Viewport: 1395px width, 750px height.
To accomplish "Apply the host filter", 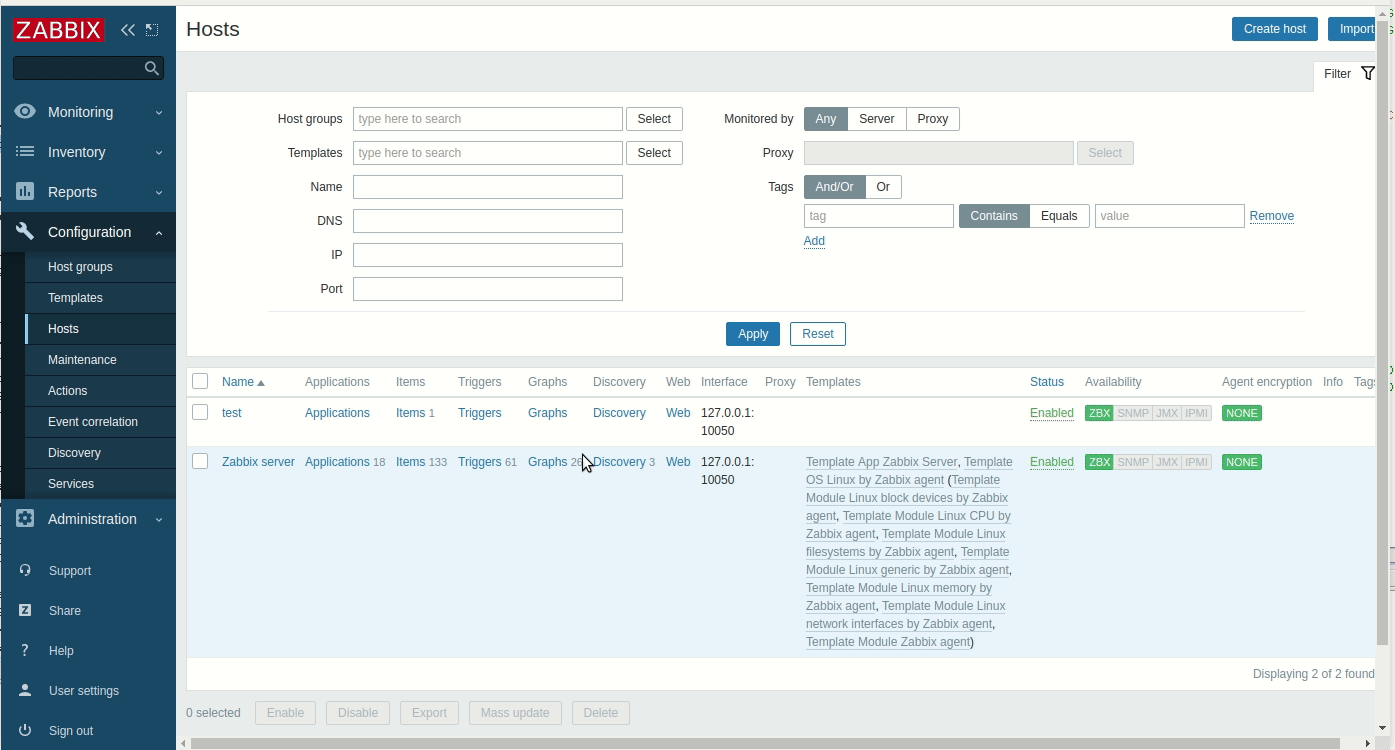I will coord(753,334).
